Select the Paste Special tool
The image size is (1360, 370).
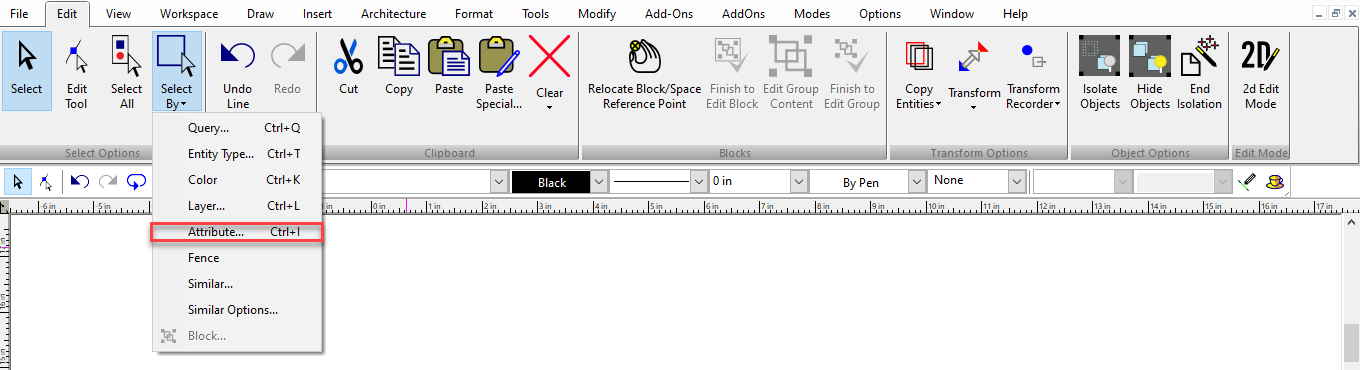499,70
